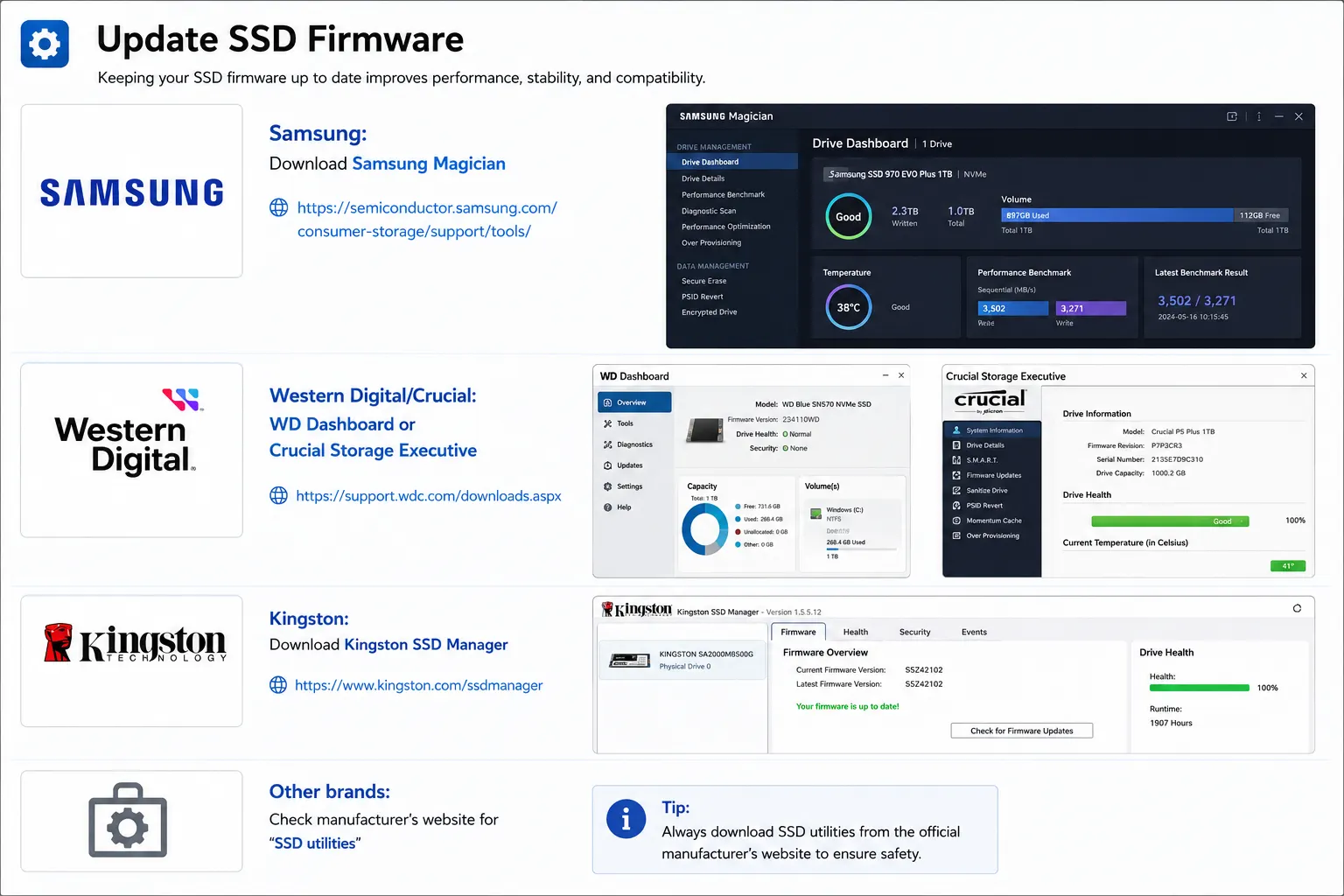Click the Kingston SSD Manager download link
This screenshot has height=896, width=1344.
click(426, 645)
